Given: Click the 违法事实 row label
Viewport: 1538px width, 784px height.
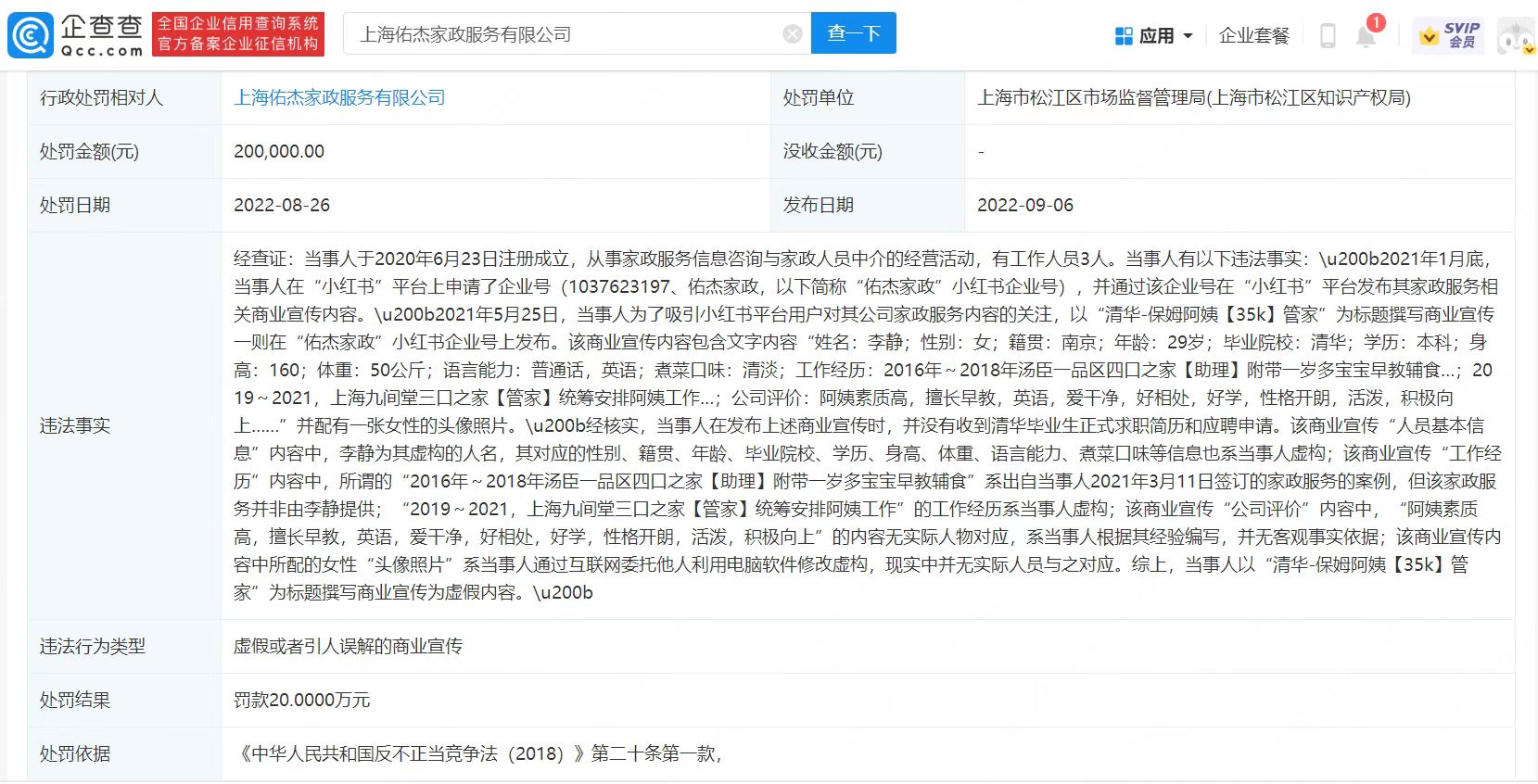Looking at the screenshot, I should [75, 425].
